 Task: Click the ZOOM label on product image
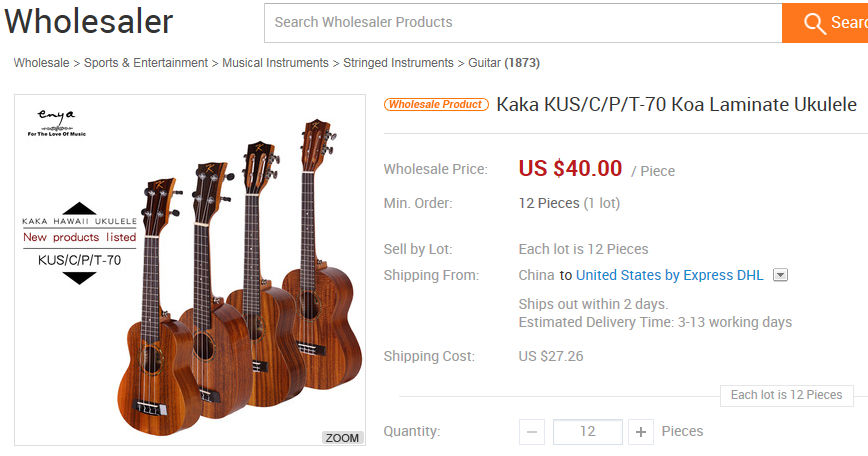click(342, 438)
